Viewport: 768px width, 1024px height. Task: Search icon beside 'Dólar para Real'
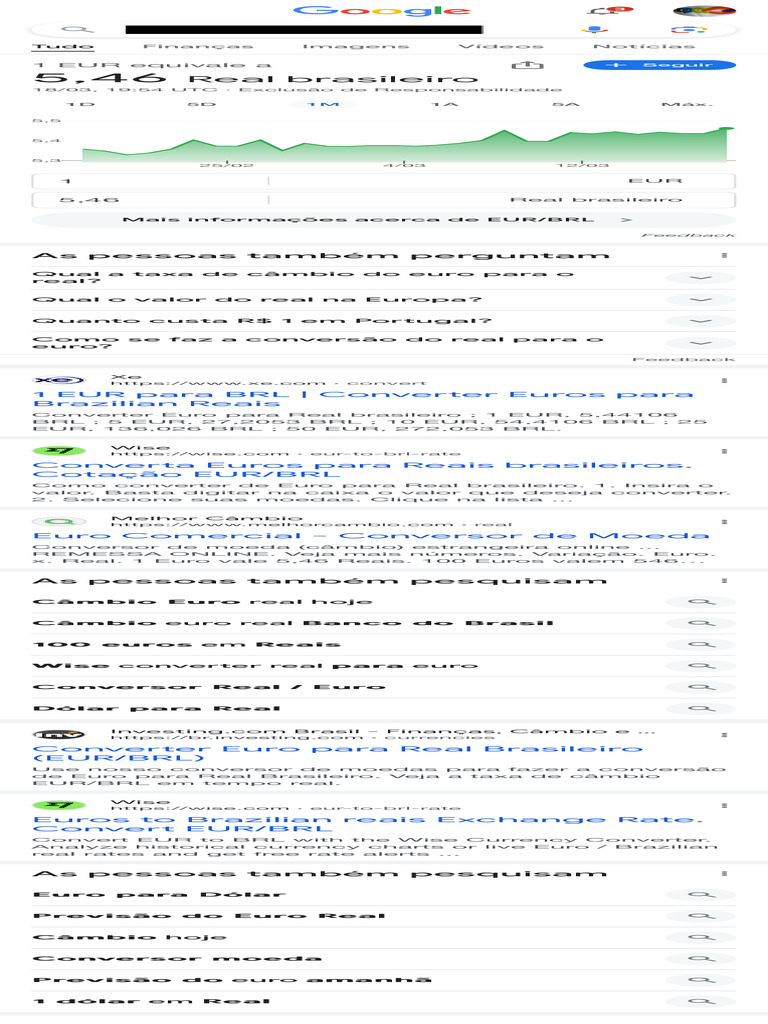[701, 709]
